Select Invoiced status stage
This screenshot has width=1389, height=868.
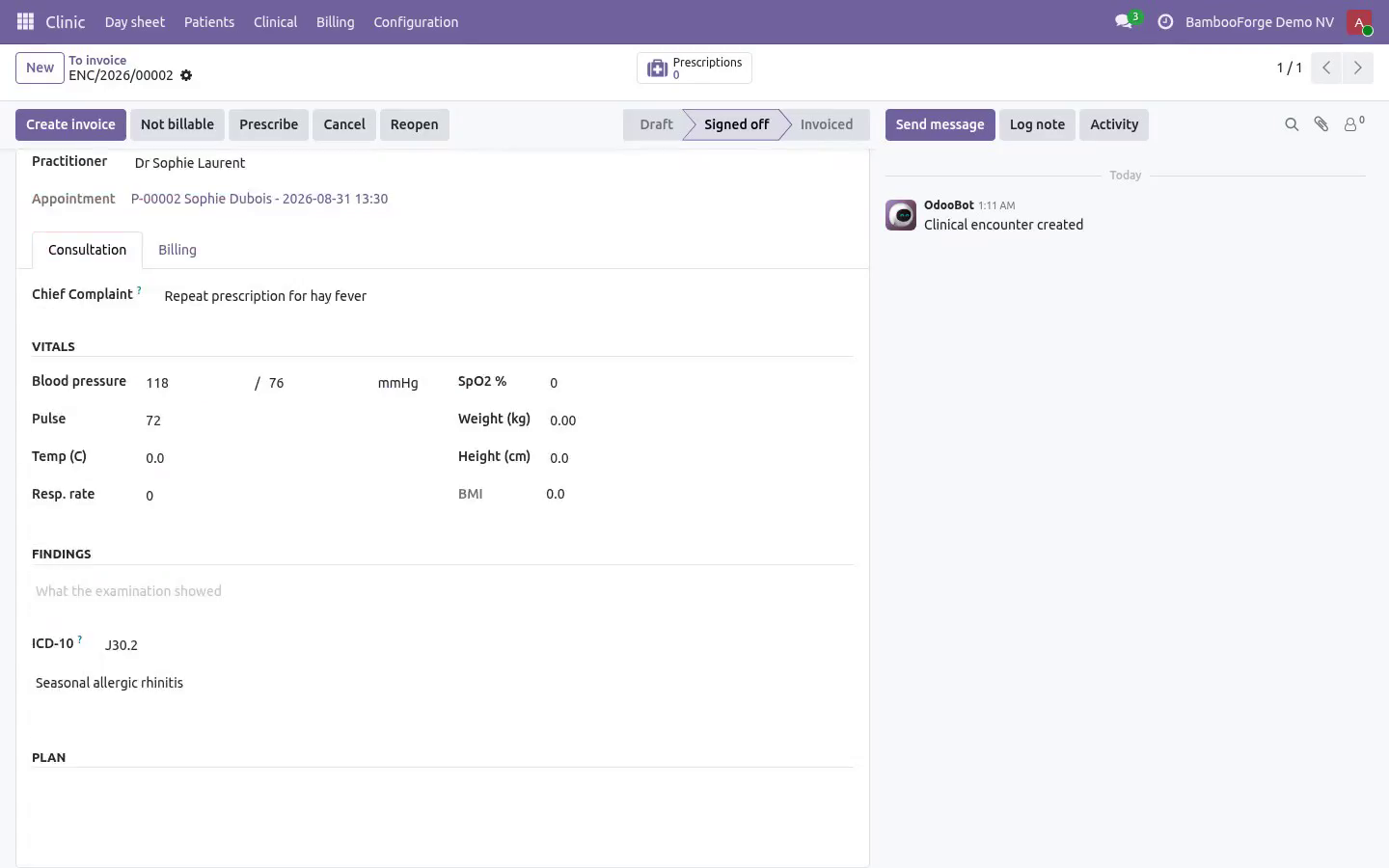(x=827, y=124)
